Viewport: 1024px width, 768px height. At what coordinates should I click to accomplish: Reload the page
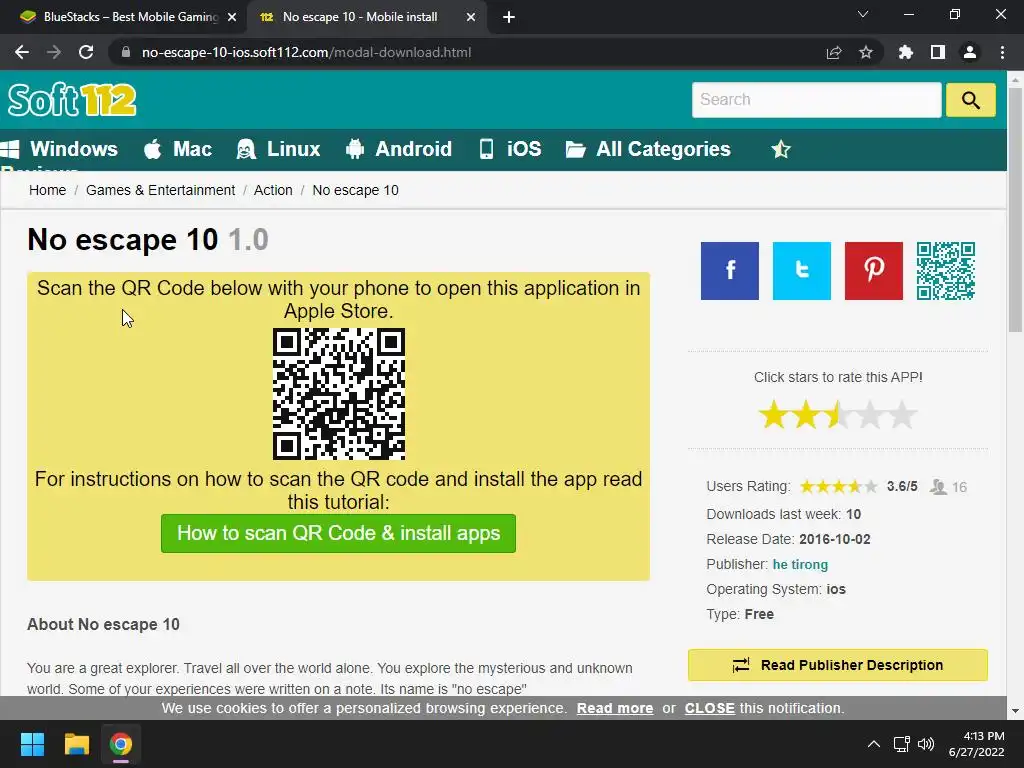(86, 52)
